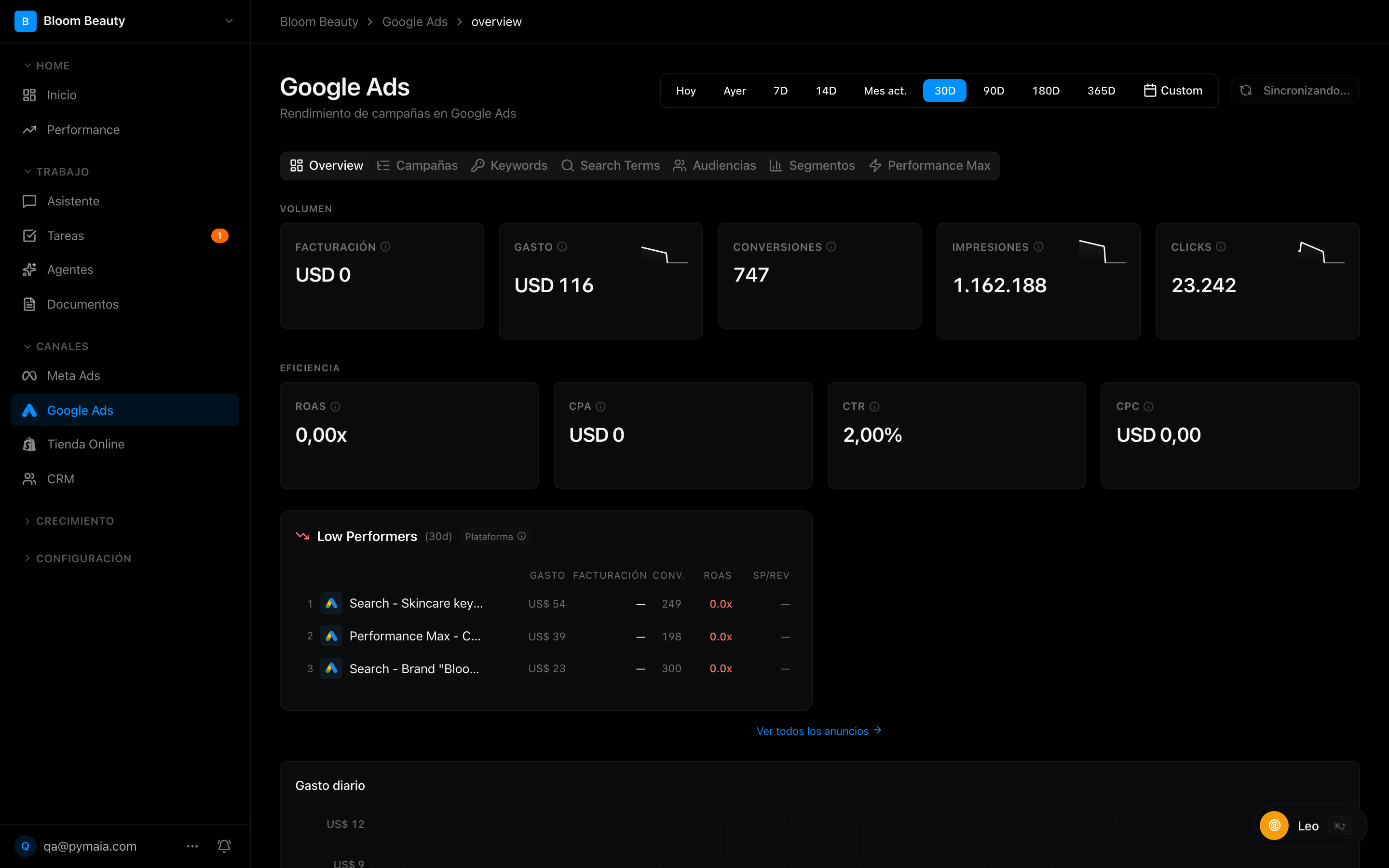Collapse the TRABAJO sidebar section
The height and width of the screenshot is (868, 1389).
click(x=56, y=172)
